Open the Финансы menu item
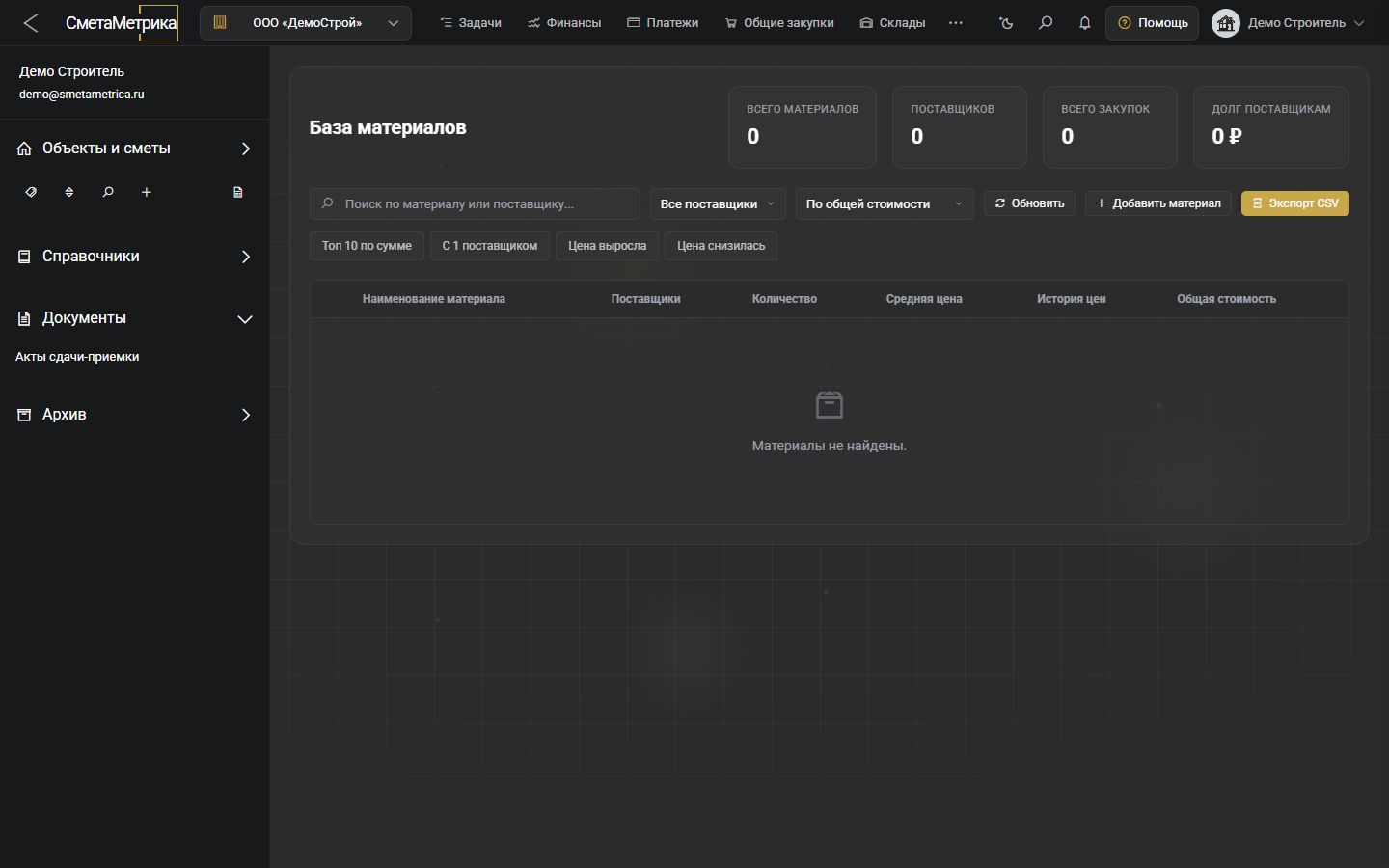 pyautogui.click(x=564, y=22)
